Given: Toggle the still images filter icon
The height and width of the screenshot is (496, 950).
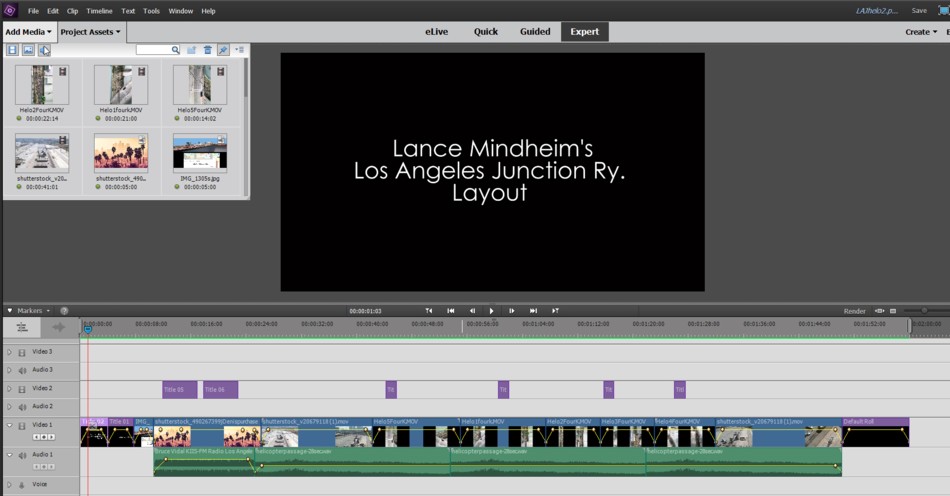Looking at the screenshot, I should 28,50.
